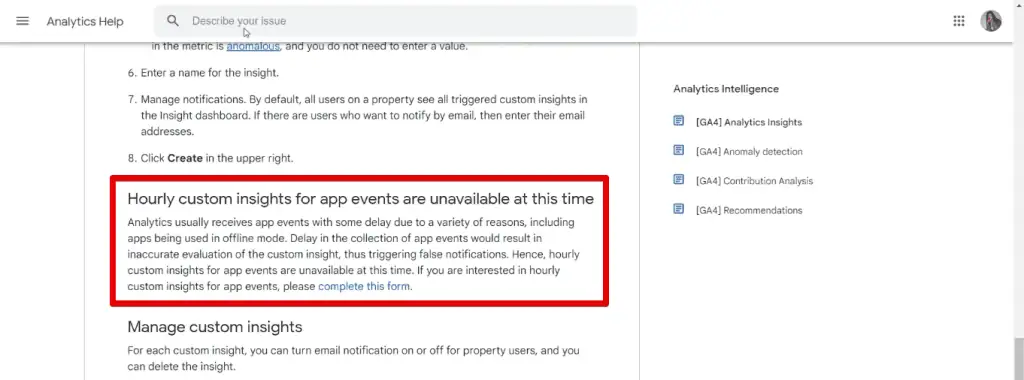Viewport: 1024px width, 380px height.
Task: Click the 'Analytics Intelligence' sidebar heading
Action: [726, 89]
